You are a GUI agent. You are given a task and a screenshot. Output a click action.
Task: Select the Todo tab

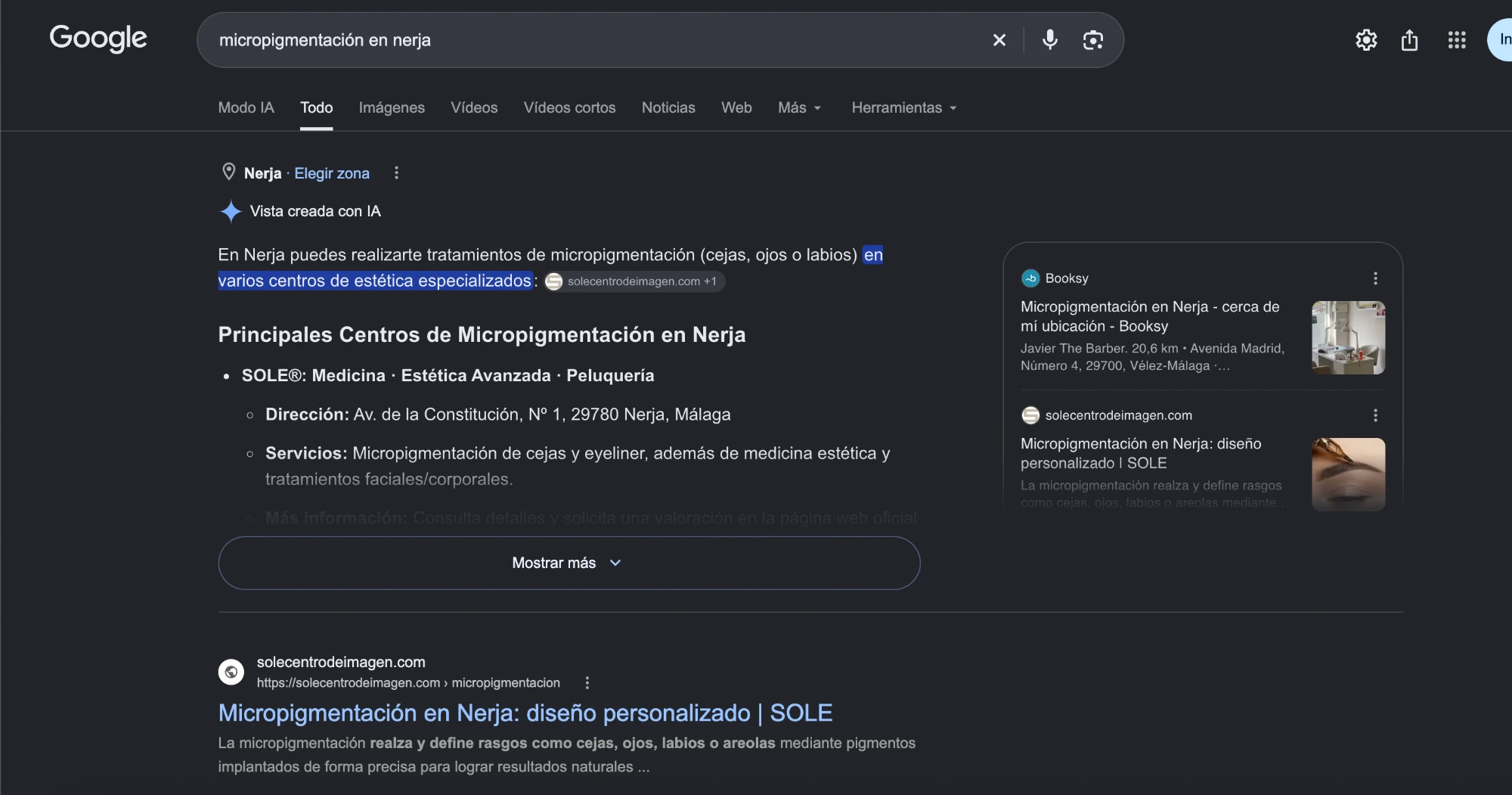[316, 108]
